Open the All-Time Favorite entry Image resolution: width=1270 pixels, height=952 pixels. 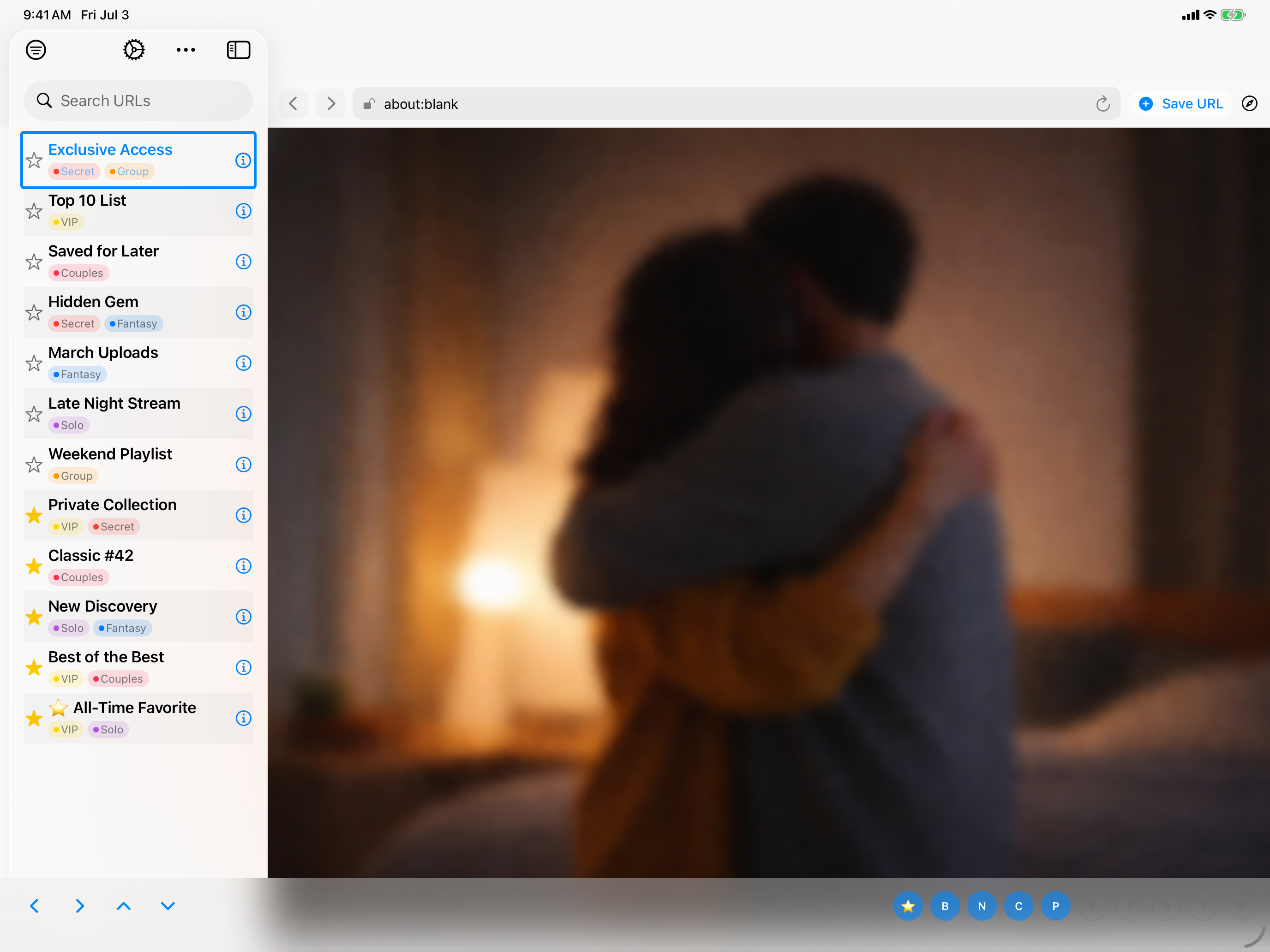click(x=138, y=718)
